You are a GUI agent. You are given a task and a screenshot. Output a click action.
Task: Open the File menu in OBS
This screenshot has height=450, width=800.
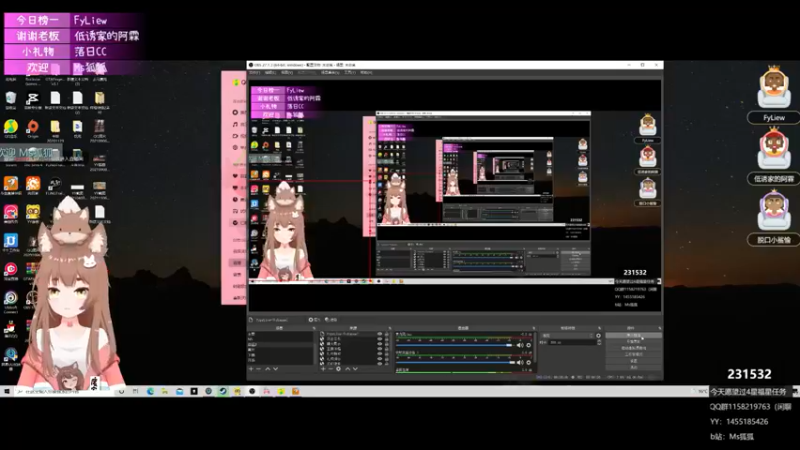(x=254, y=72)
